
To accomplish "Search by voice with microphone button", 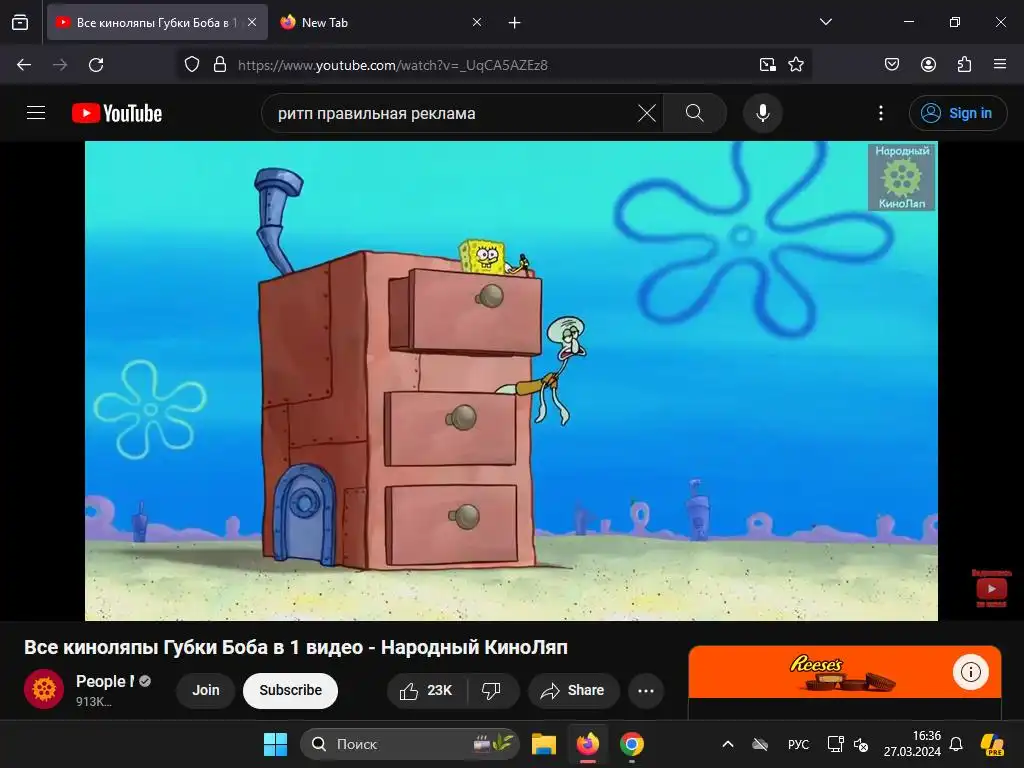I will pos(762,114).
